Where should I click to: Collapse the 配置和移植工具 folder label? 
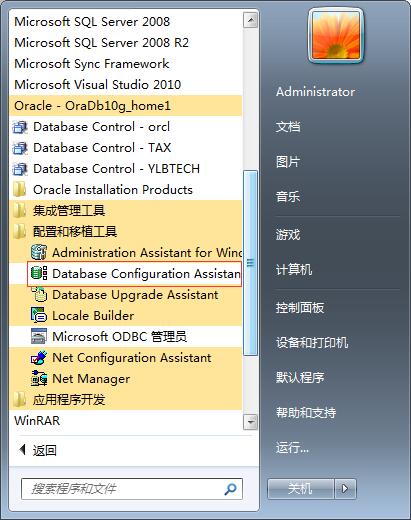coord(75,232)
